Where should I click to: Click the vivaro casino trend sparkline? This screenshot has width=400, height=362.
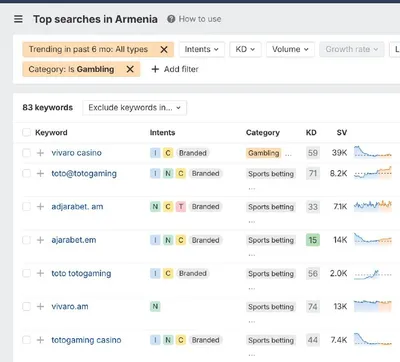click(373, 152)
